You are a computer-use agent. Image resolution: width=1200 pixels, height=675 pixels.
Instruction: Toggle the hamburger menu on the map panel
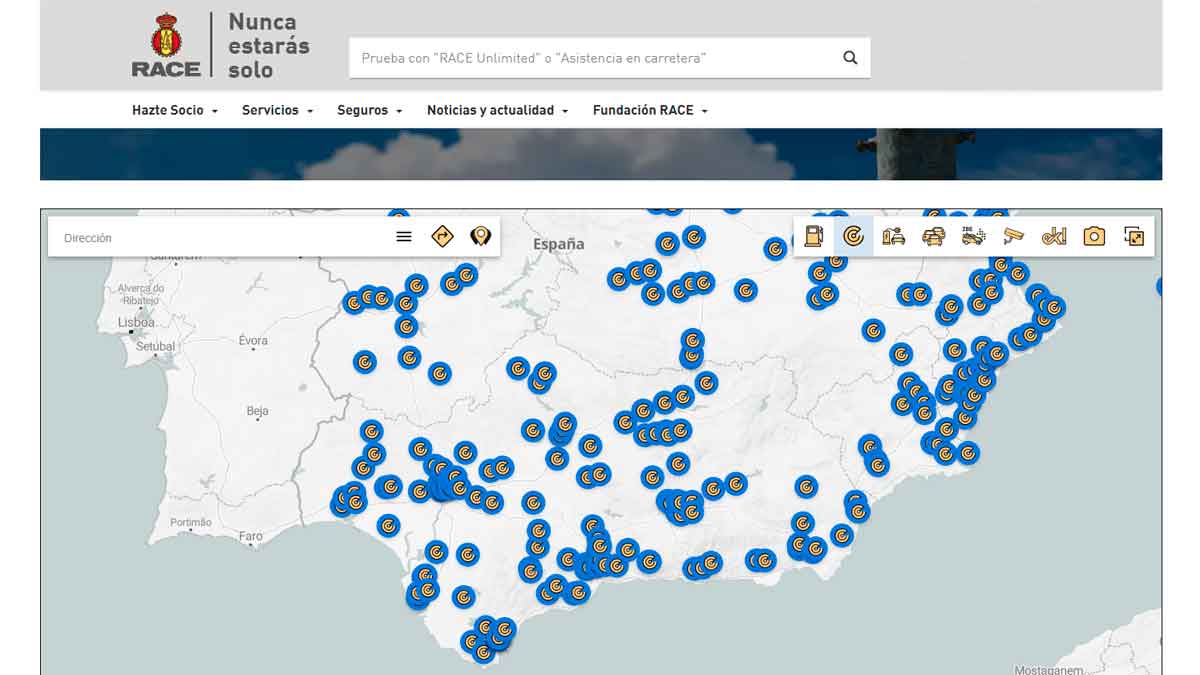click(x=404, y=236)
